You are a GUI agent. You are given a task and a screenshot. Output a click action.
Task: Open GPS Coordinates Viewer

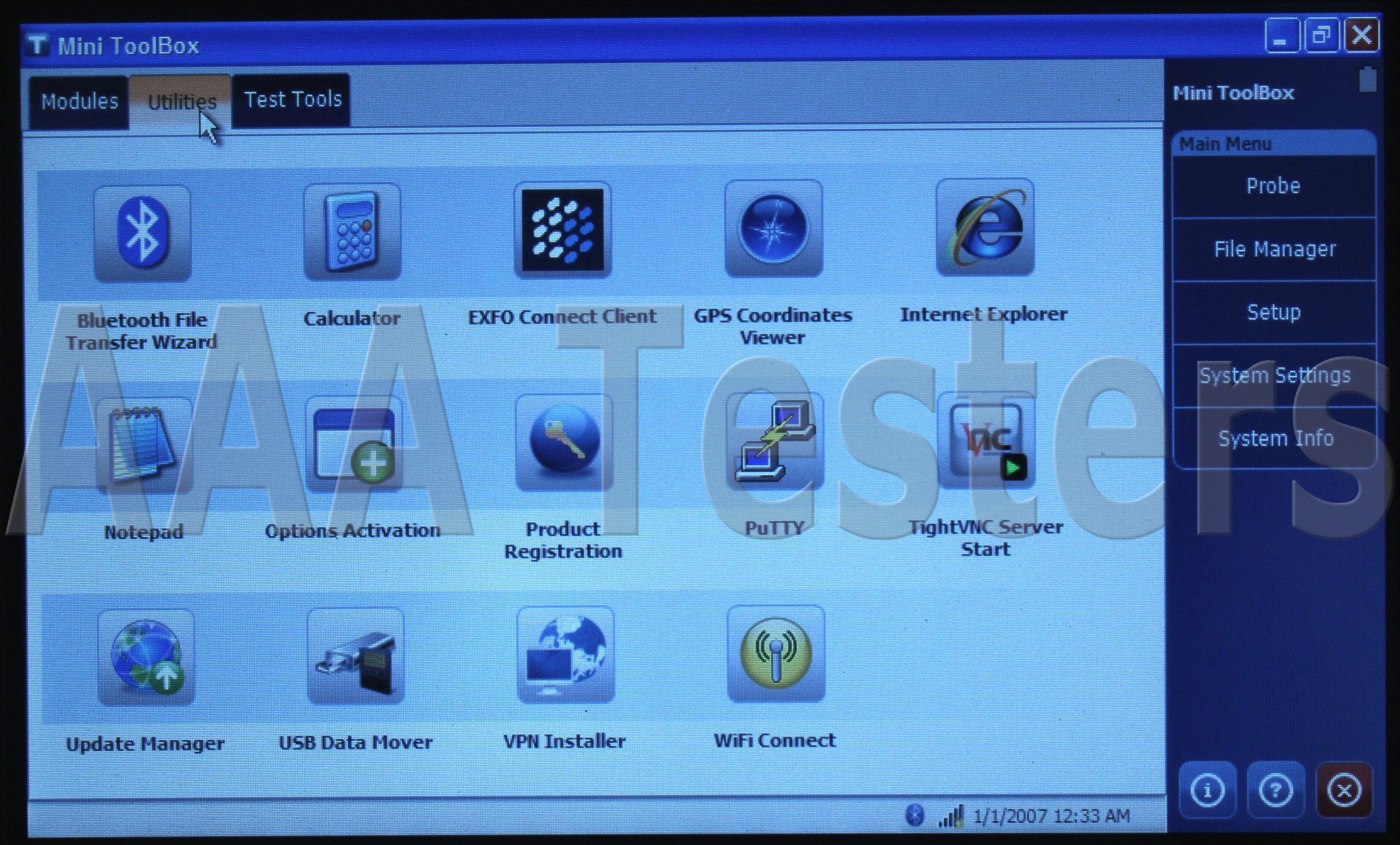773,229
